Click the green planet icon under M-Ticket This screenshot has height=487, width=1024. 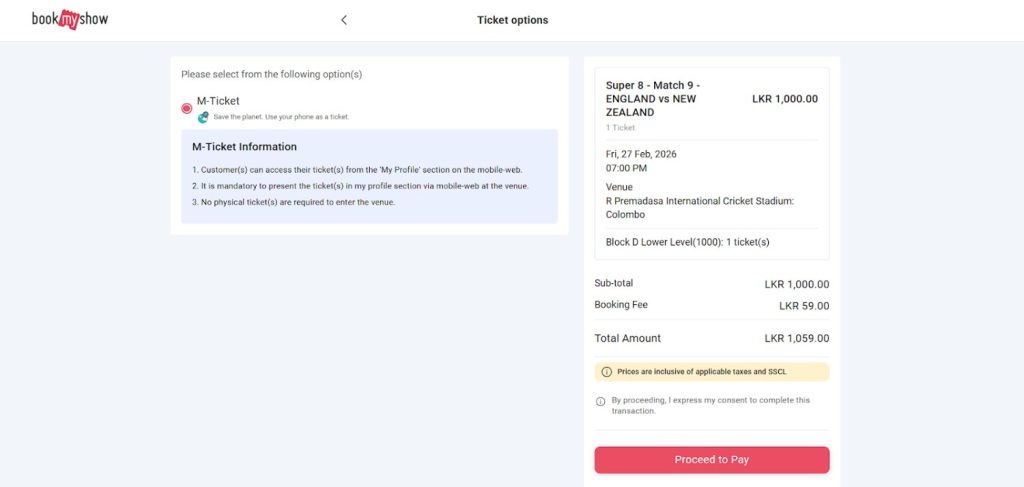pyautogui.click(x=203, y=117)
